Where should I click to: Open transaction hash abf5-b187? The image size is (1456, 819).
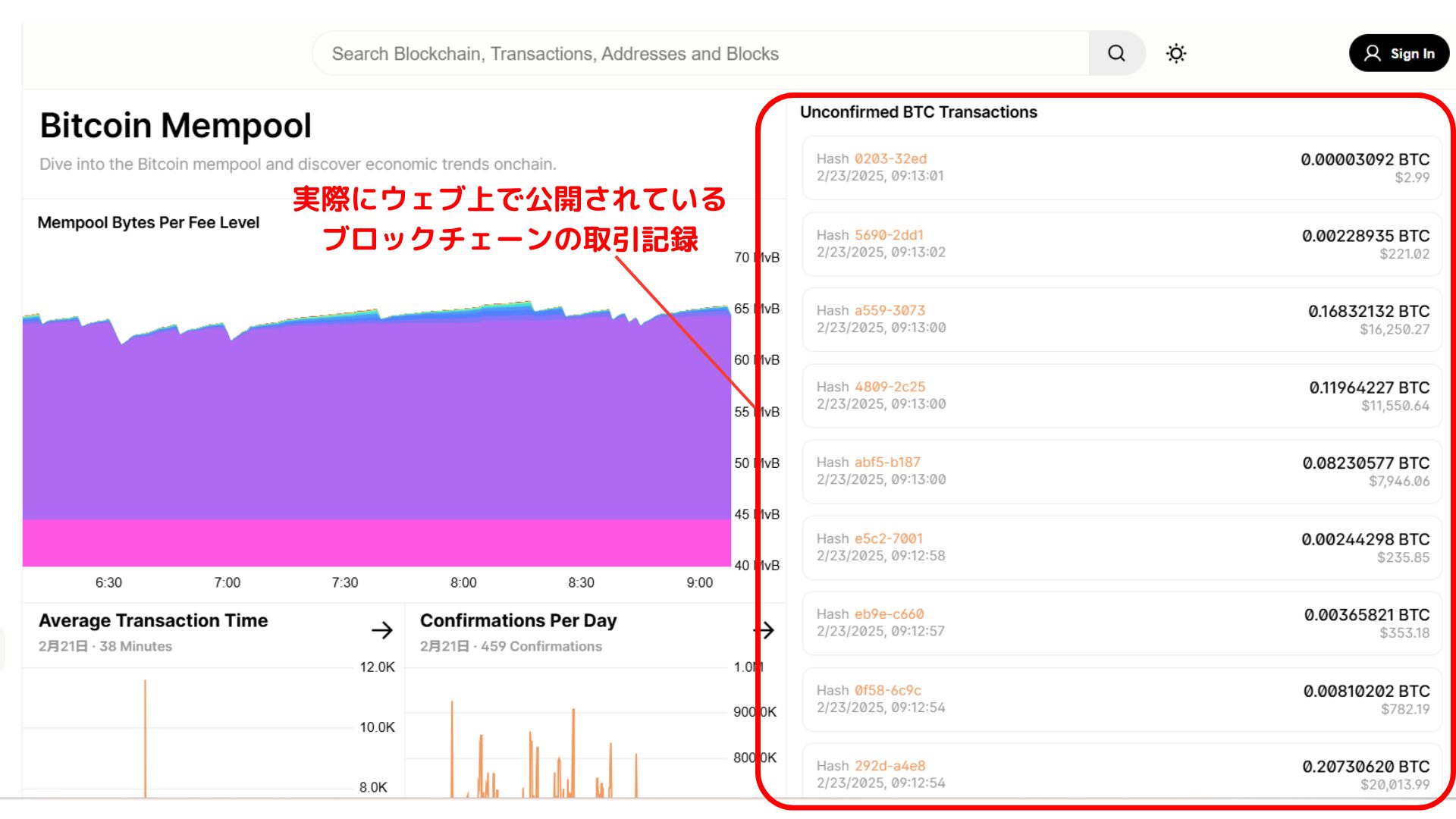pos(887,462)
